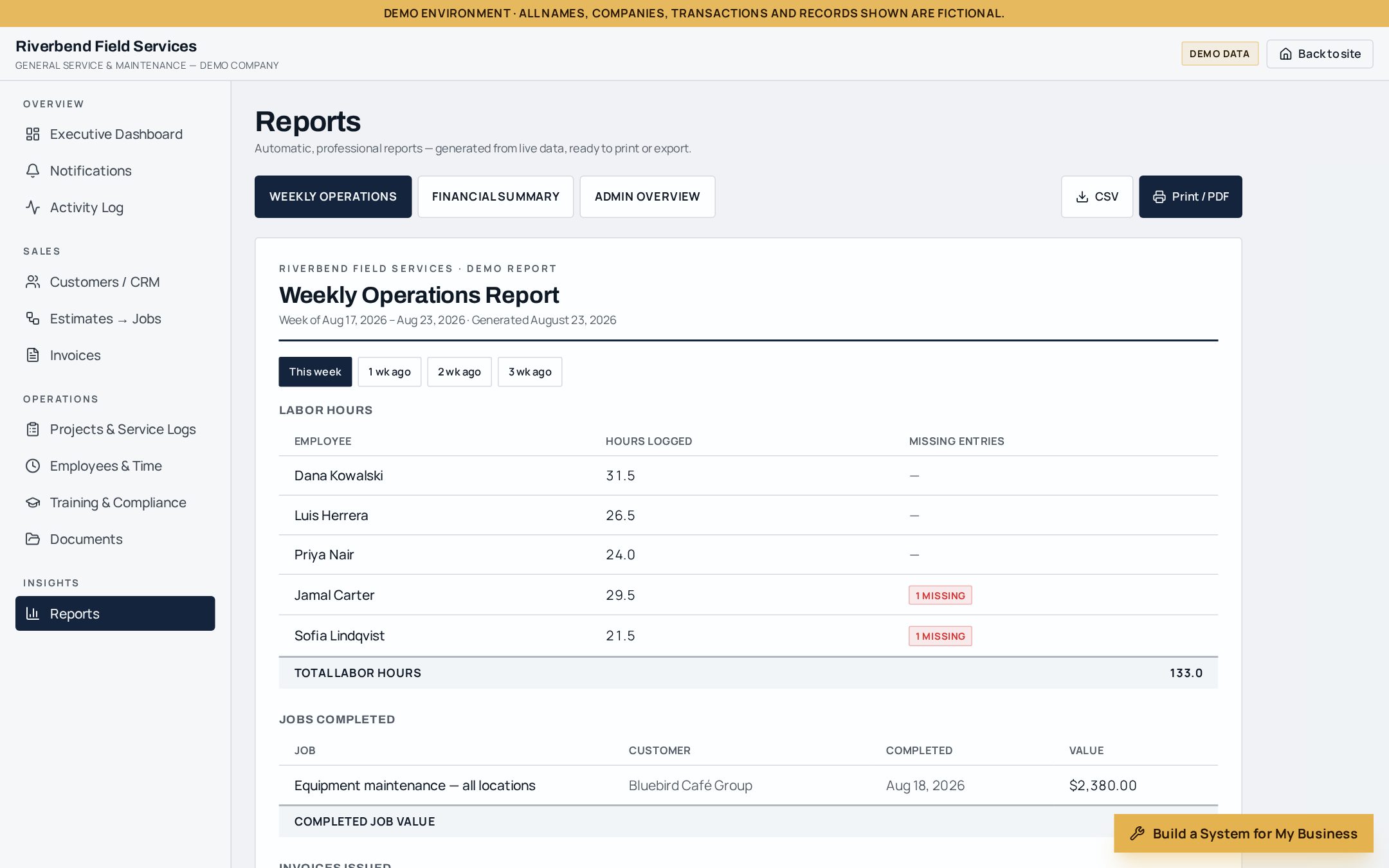The image size is (1389, 868).
Task: Switch to Financial Summary tab
Action: pos(496,197)
